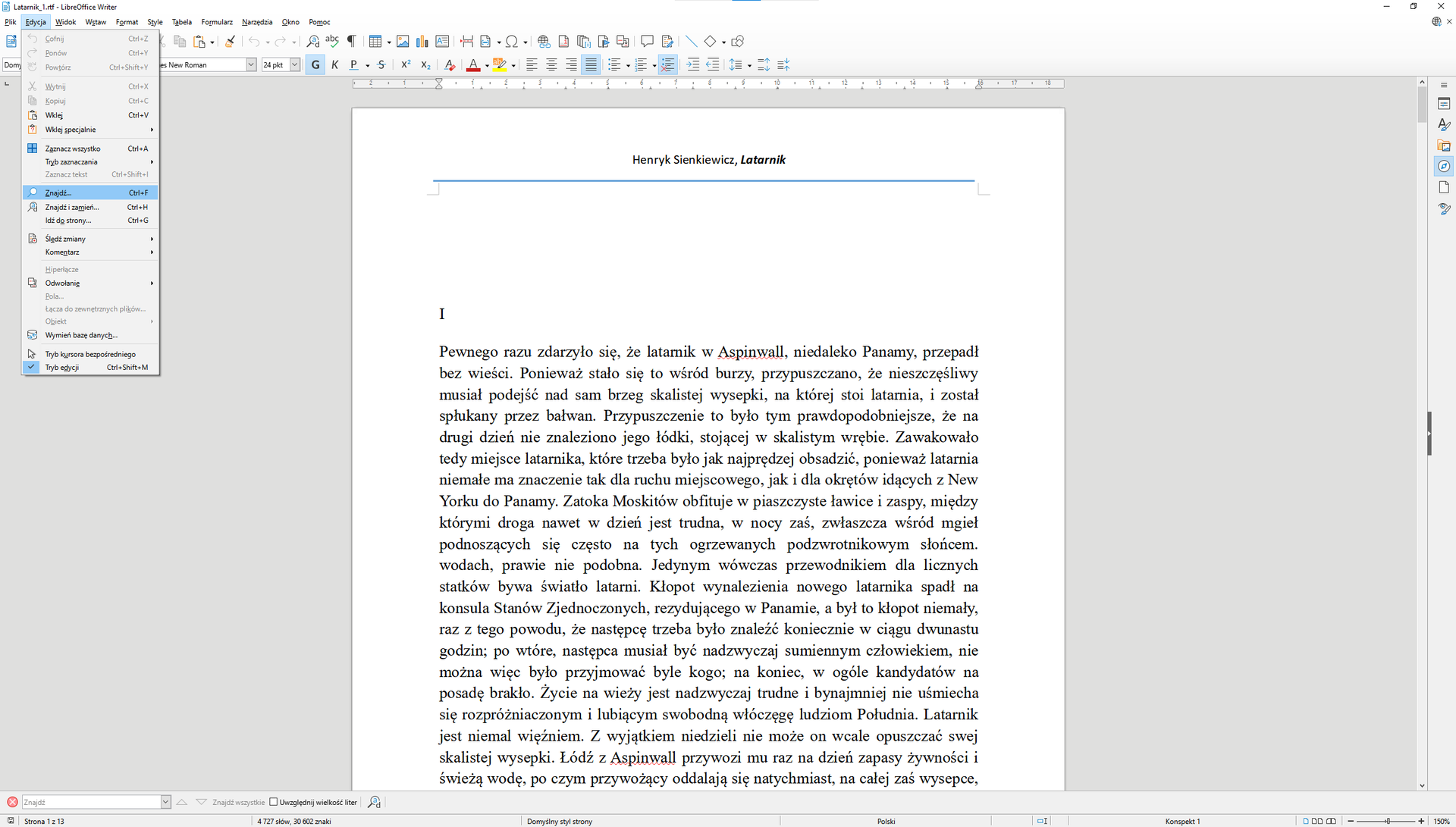Expand the highlighting color dropdown arrow

click(x=513, y=65)
